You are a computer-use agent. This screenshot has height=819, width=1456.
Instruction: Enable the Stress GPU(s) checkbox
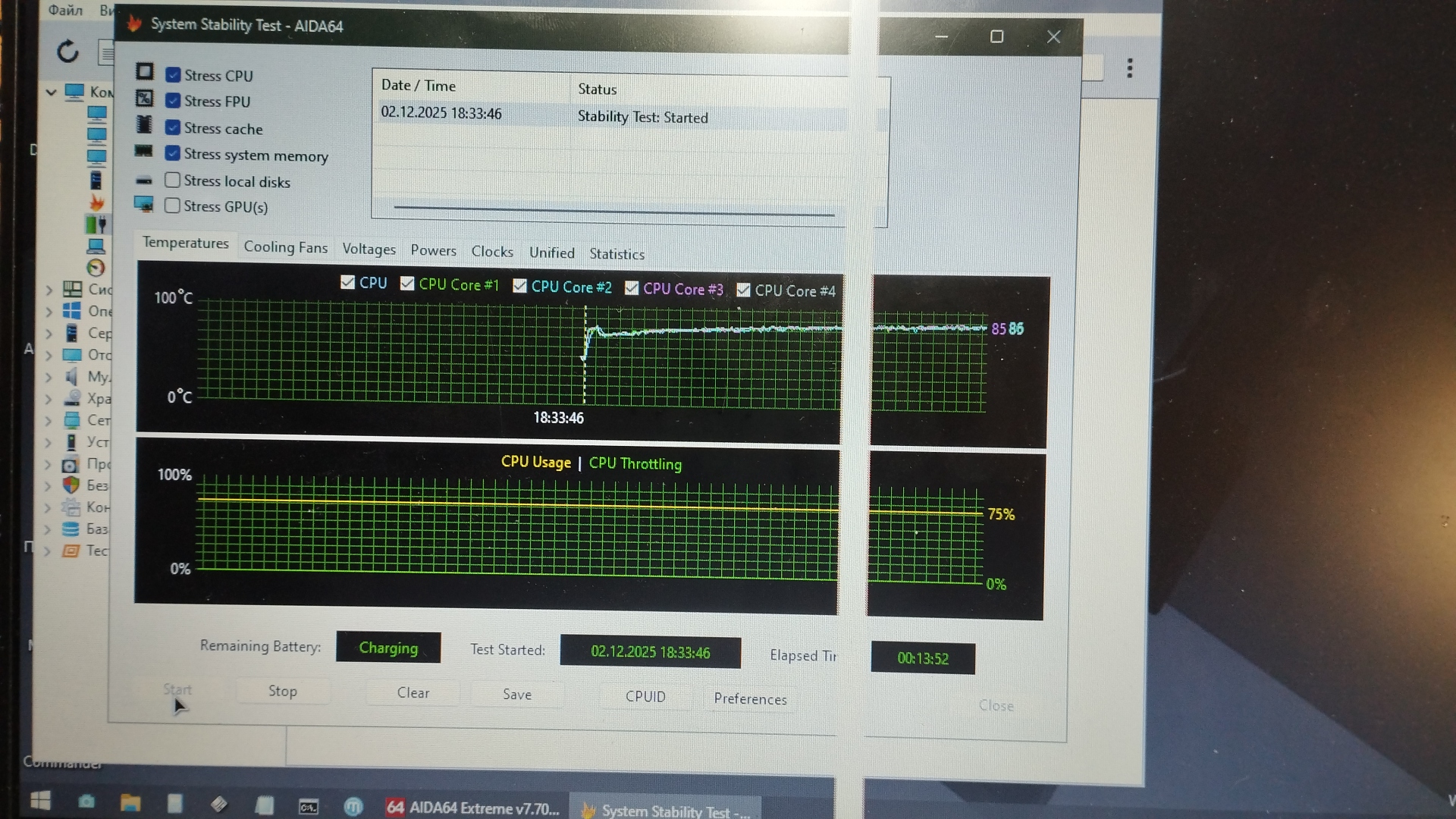(173, 206)
